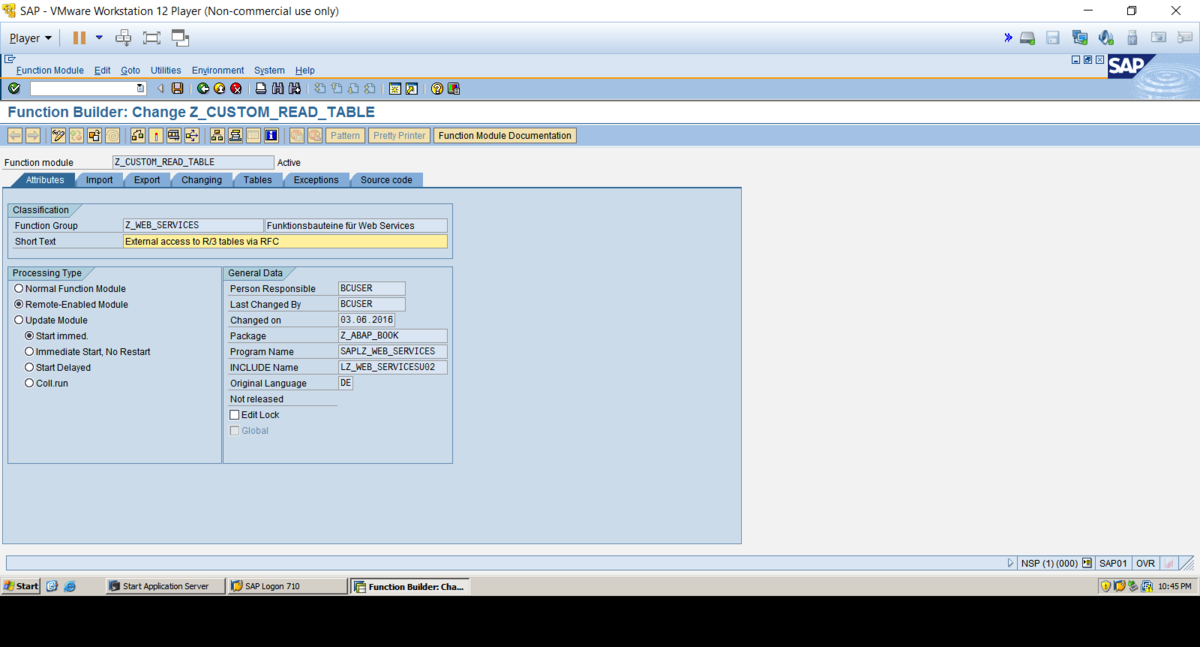This screenshot has width=1200, height=647.
Task: Click the VMware hard disk device icon
Action: [x=1027, y=38]
